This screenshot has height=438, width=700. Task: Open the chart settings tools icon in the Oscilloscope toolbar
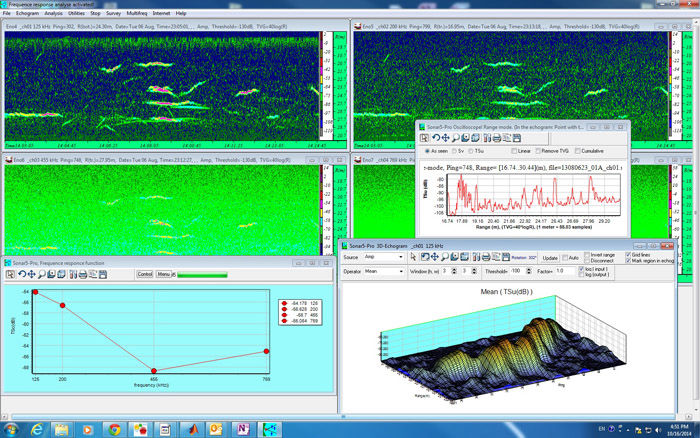click(487, 138)
